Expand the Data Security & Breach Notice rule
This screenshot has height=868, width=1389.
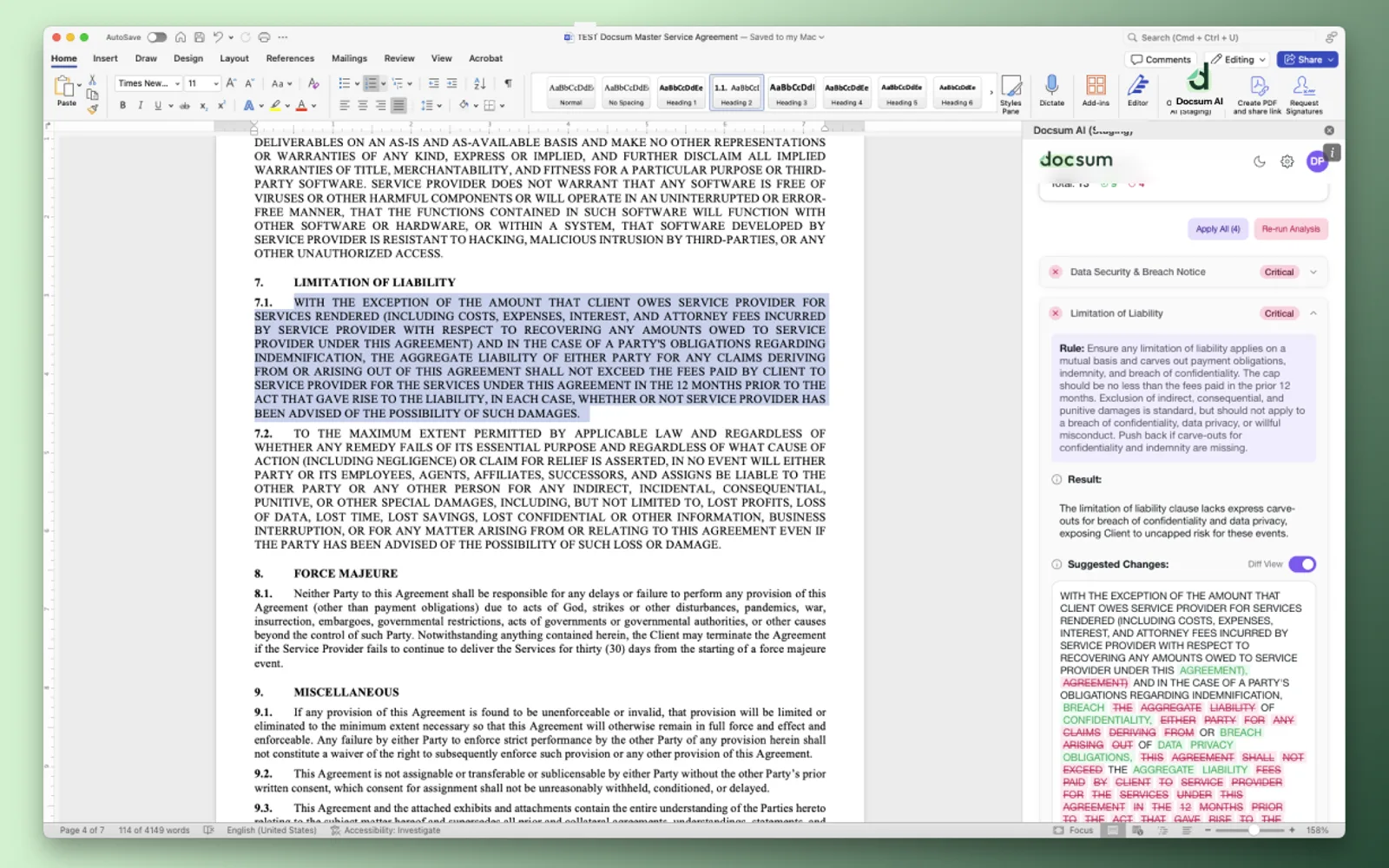tap(1313, 272)
